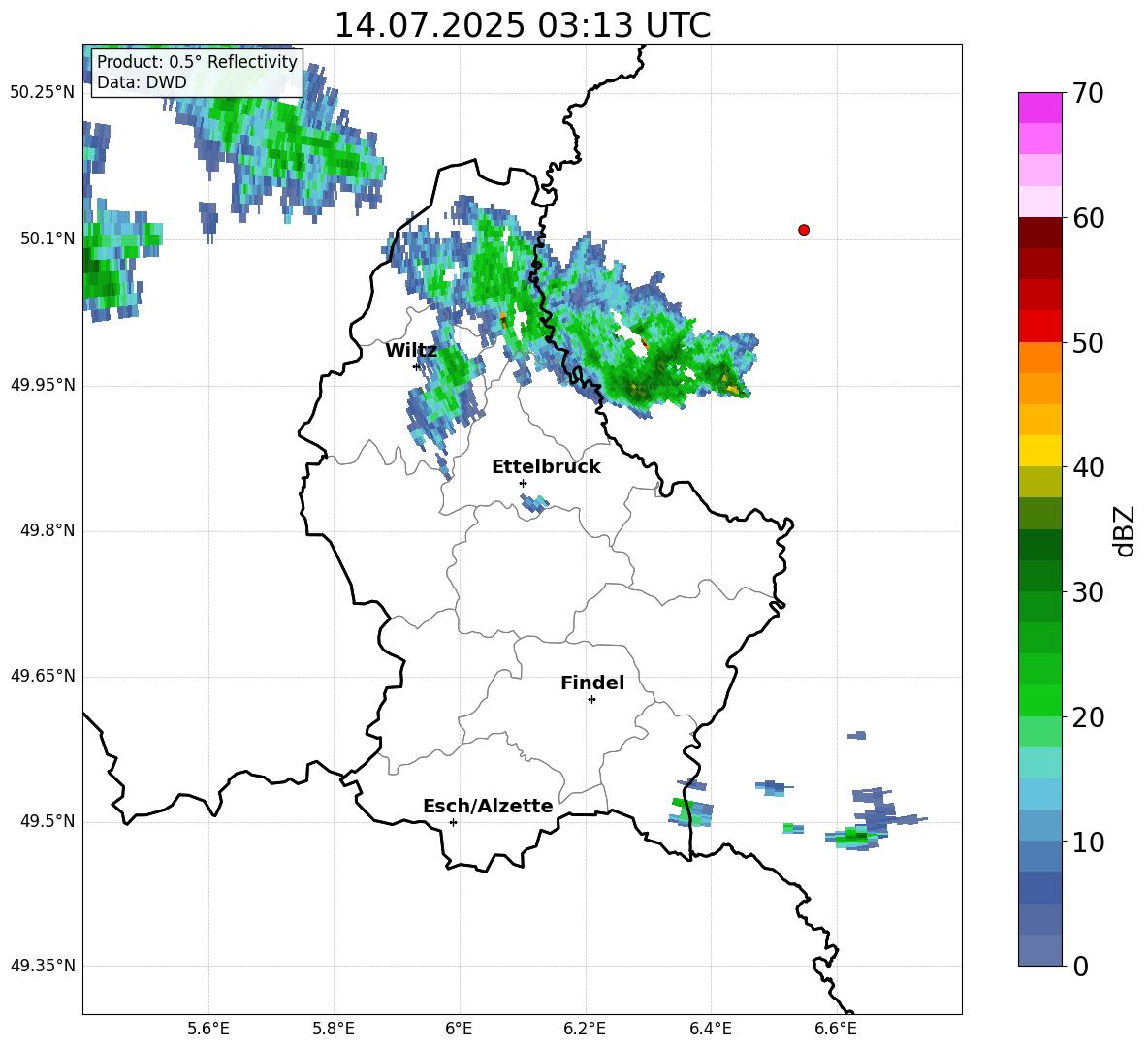The width and height of the screenshot is (1148, 1048).
Task: Click the colorbar value 40
Action: point(1088,467)
